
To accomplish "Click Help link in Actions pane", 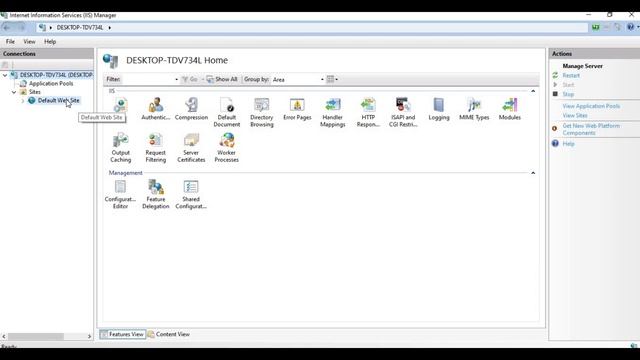I will (x=568, y=144).
